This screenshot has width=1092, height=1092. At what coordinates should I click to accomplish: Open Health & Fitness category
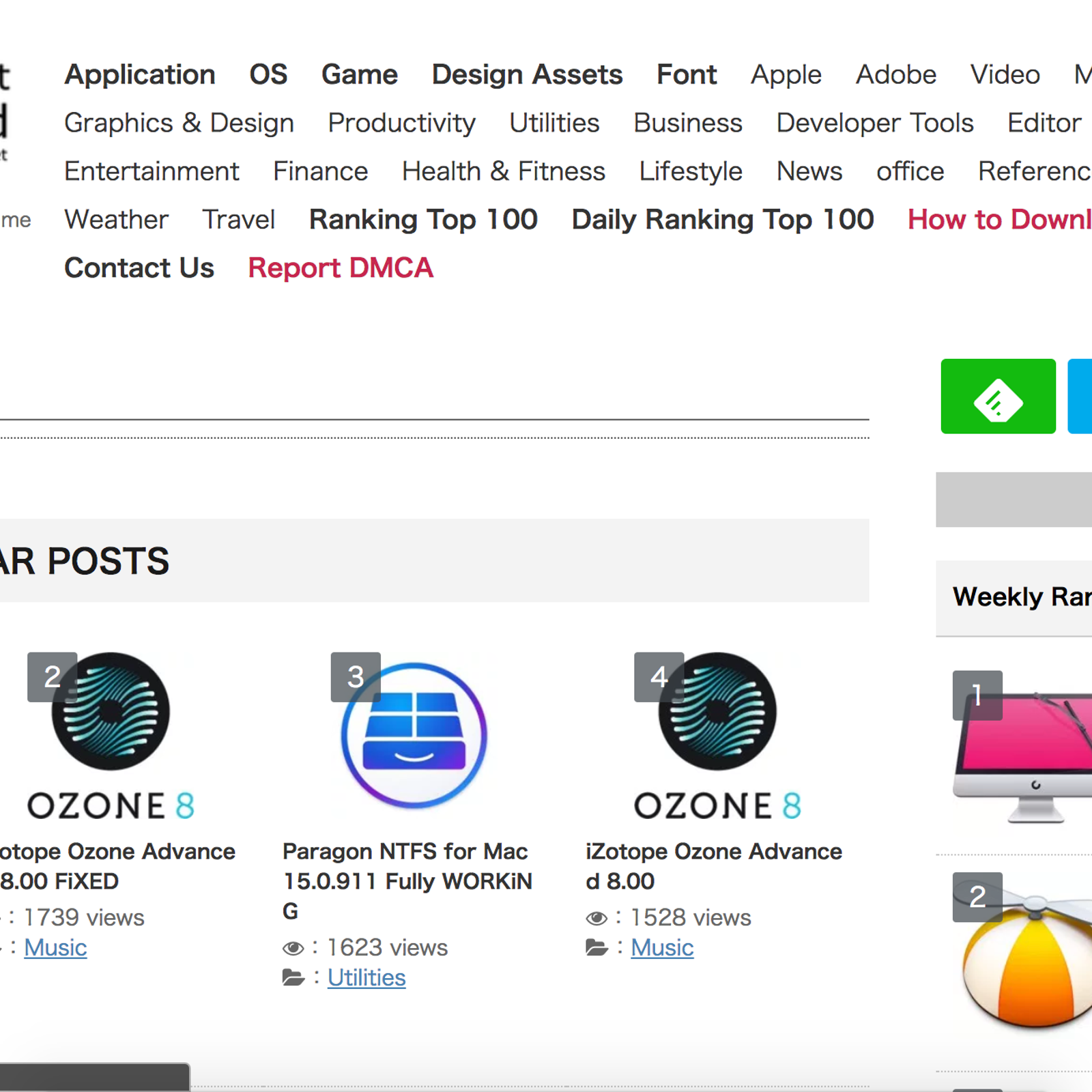[504, 171]
